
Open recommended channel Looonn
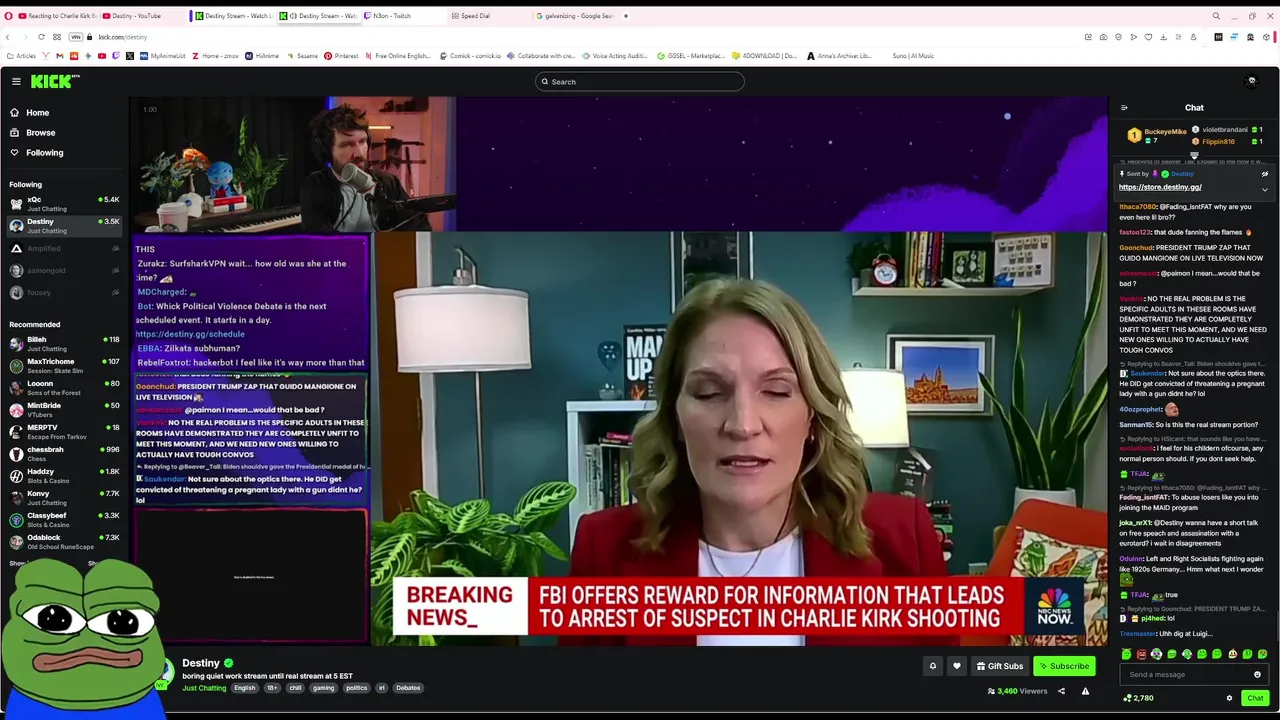tap(64, 387)
